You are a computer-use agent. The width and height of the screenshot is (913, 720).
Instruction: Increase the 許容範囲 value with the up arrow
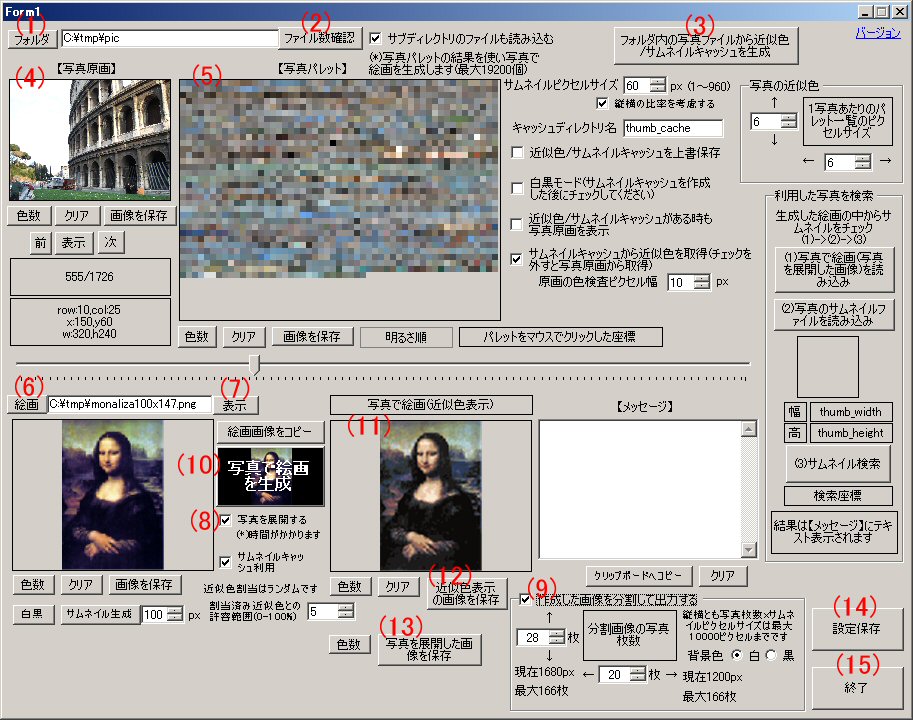(345, 606)
